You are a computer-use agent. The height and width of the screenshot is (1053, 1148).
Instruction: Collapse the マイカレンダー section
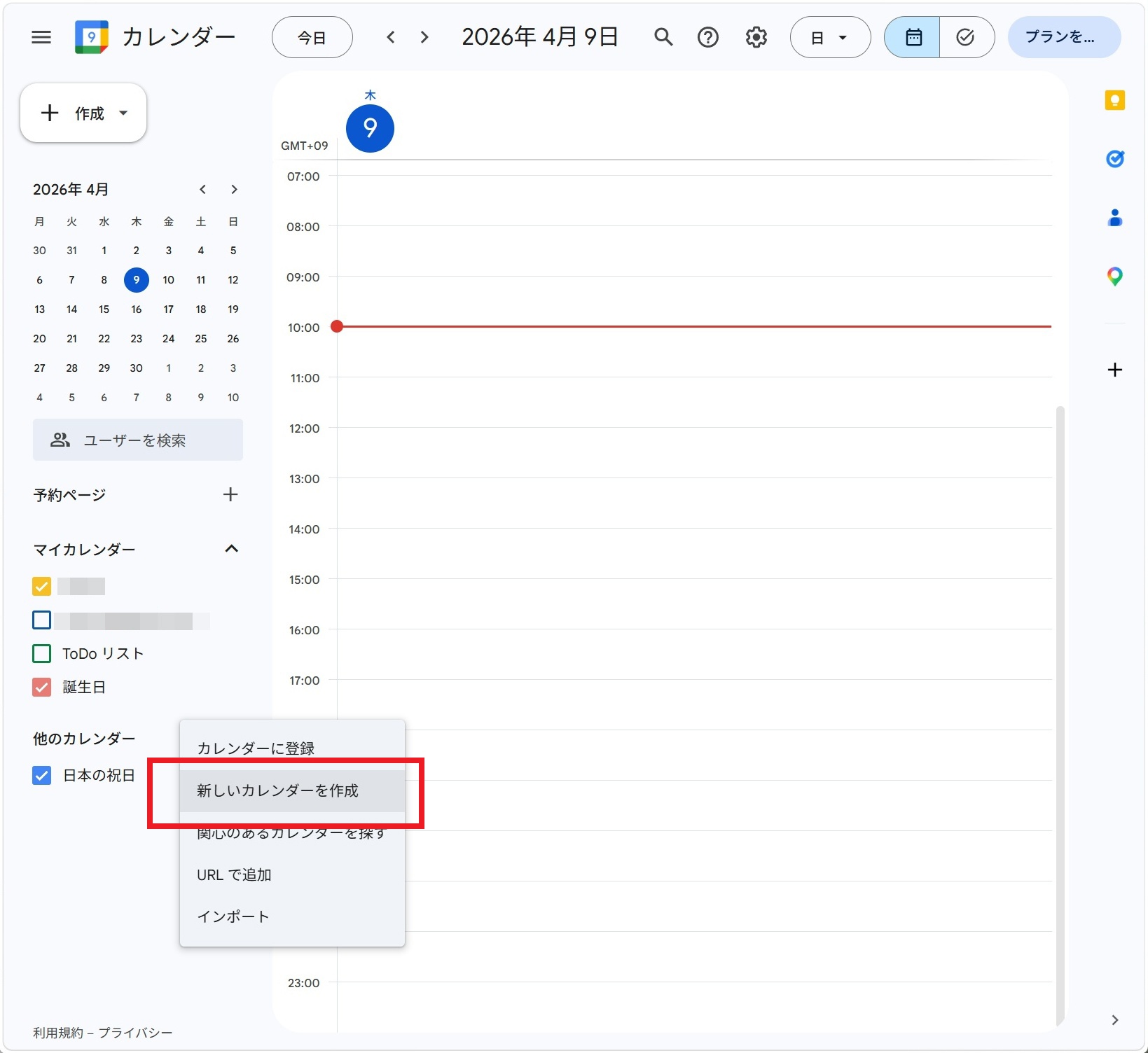(231, 549)
